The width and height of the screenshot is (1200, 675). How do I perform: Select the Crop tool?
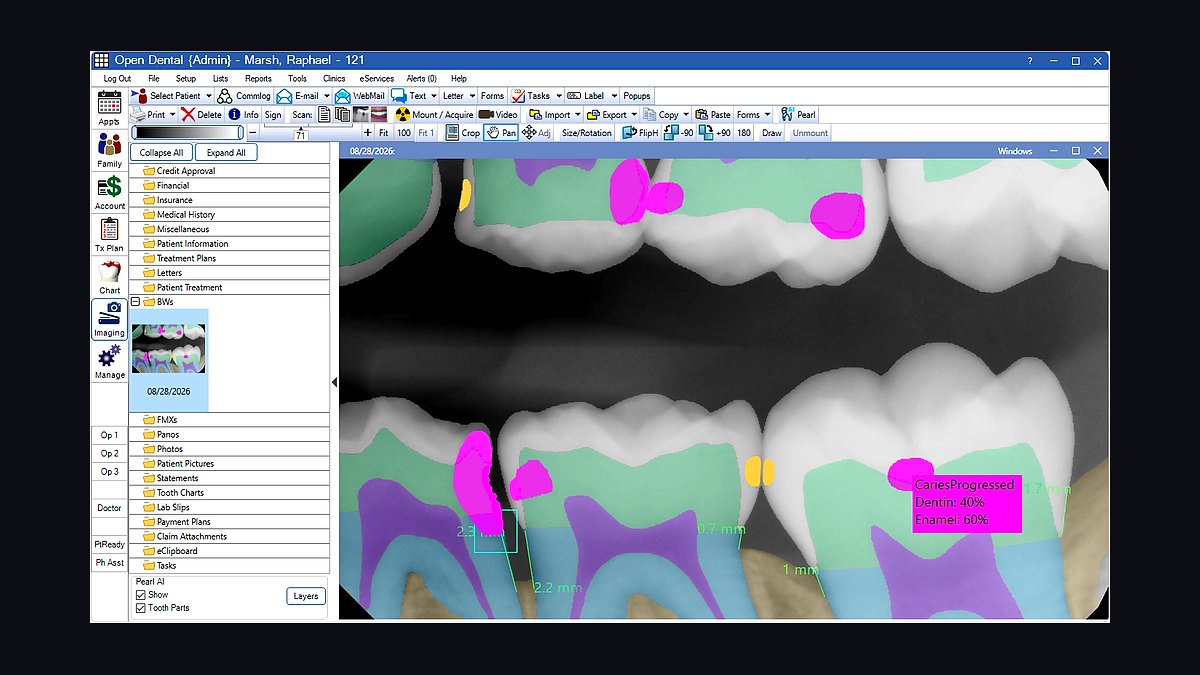[461, 133]
